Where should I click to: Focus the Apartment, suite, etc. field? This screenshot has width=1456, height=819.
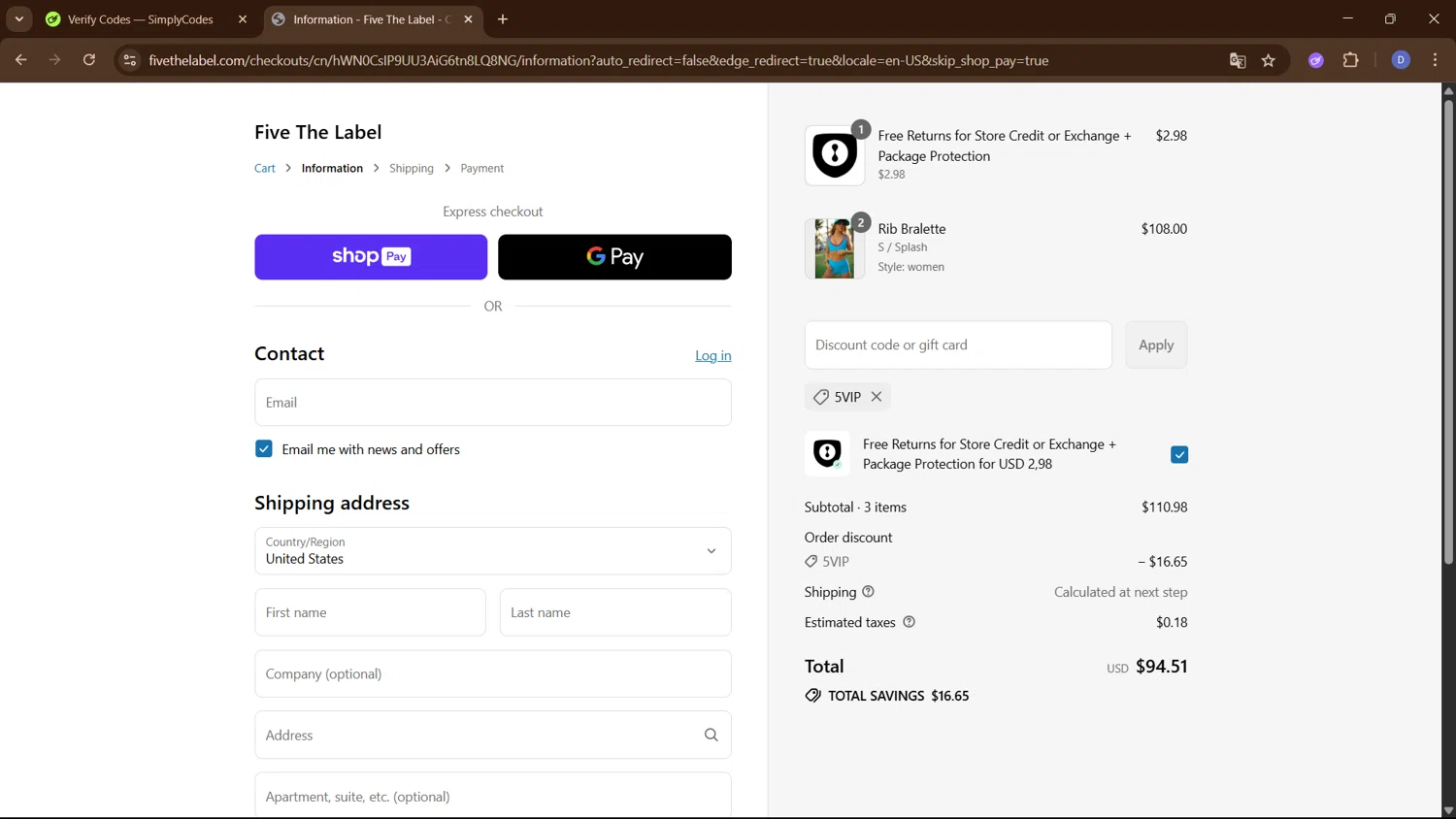(x=493, y=796)
